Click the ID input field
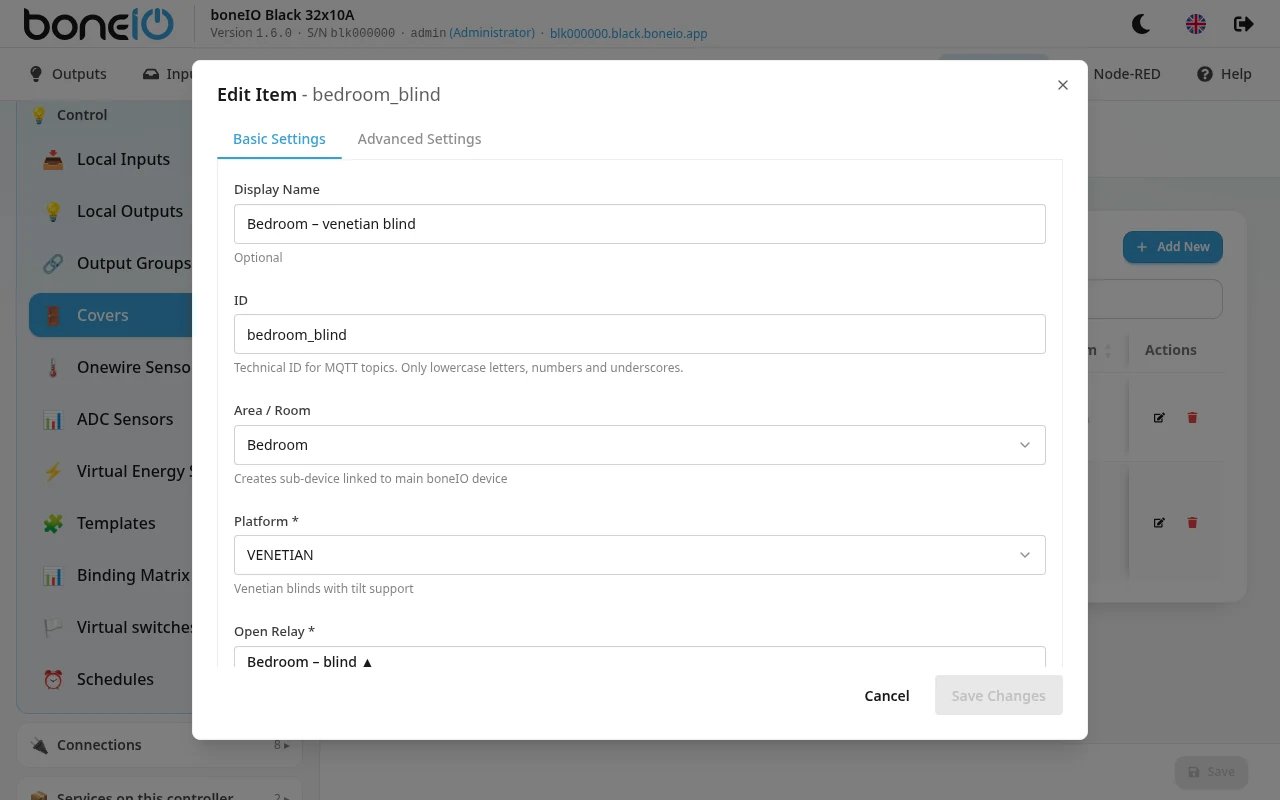This screenshot has height=800, width=1280. pyautogui.click(x=640, y=334)
